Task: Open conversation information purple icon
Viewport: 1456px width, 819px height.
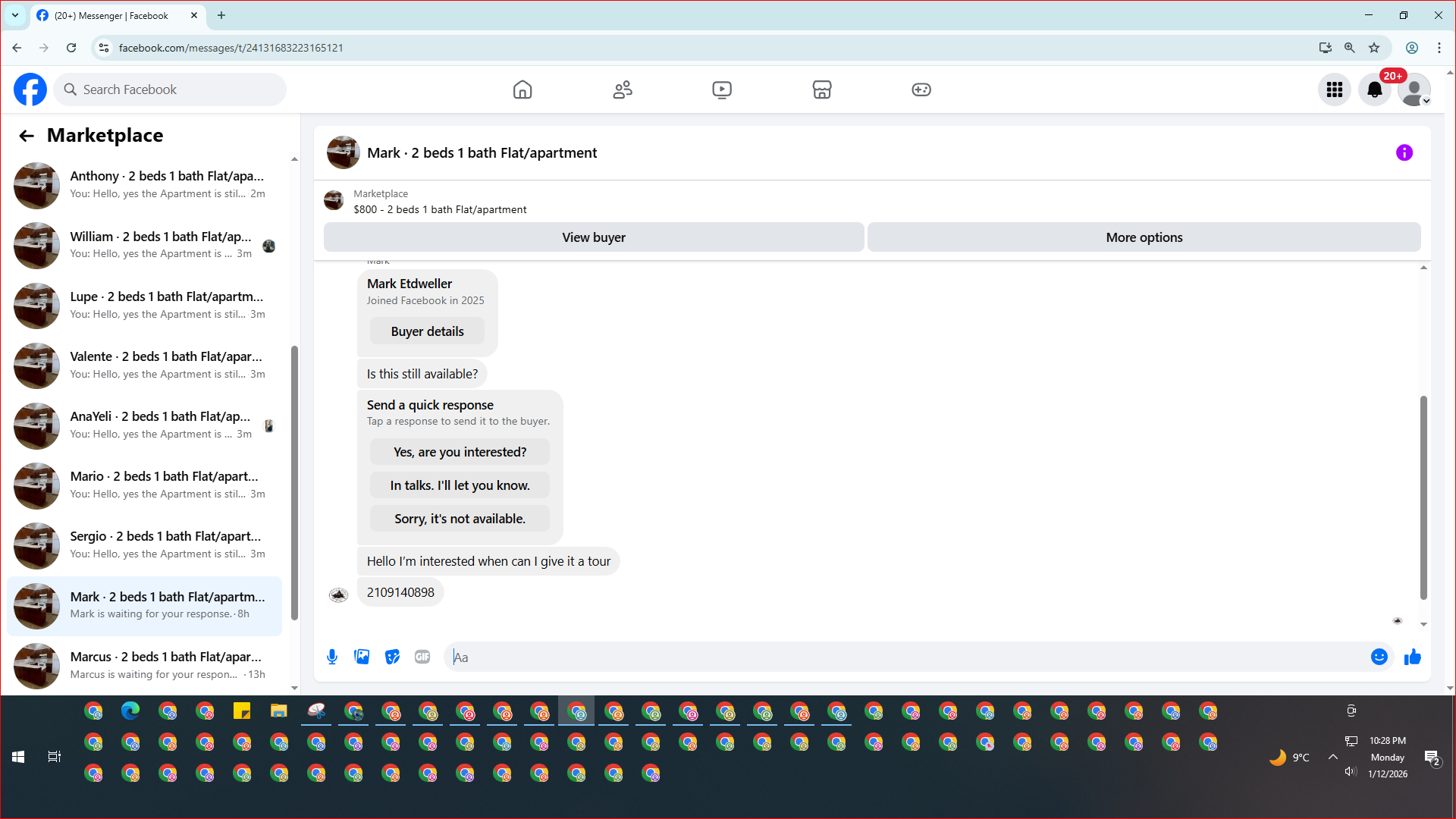Action: tap(1404, 152)
